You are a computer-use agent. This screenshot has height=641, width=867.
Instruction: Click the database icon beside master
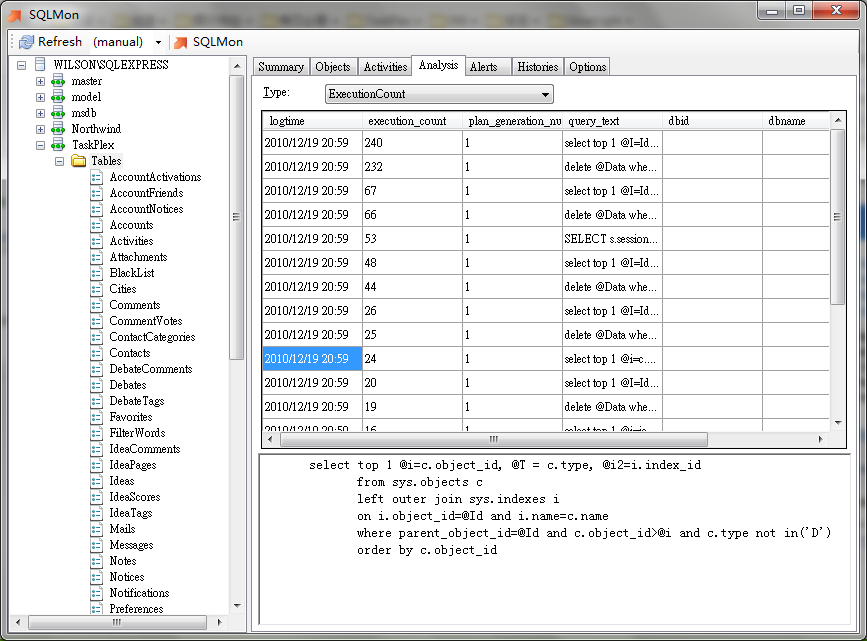(57, 80)
